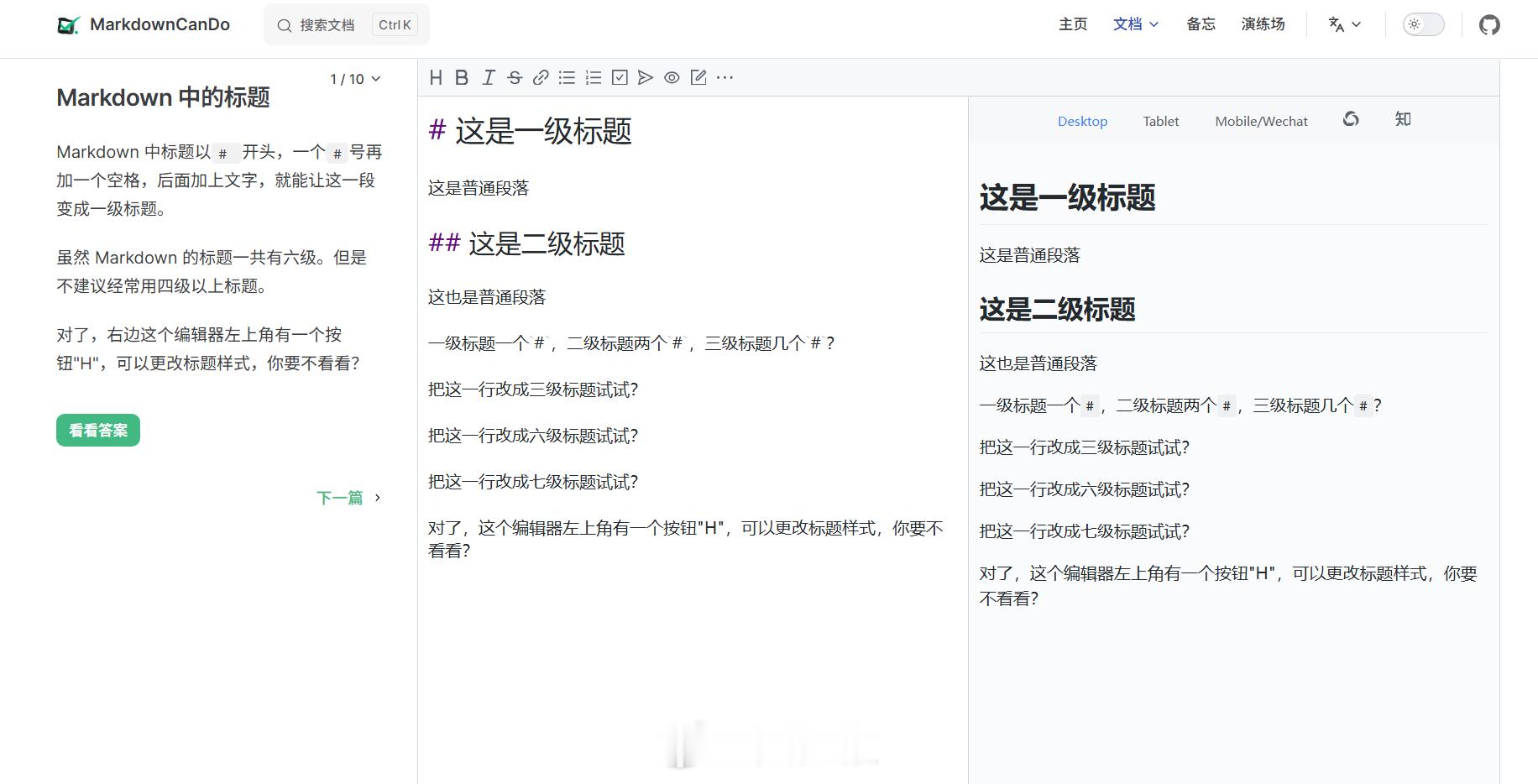
Task: Click the MarkdownCanDo site title
Action: pyautogui.click(x=160, y=25)
